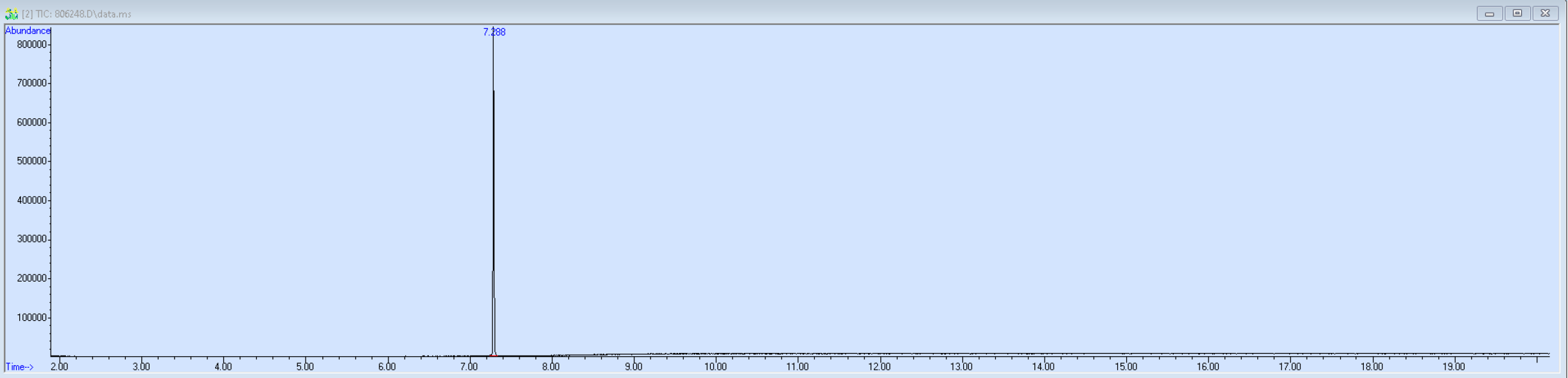
Task: Click the 18.00 time axis value
Action: [x=1372, y=366]
